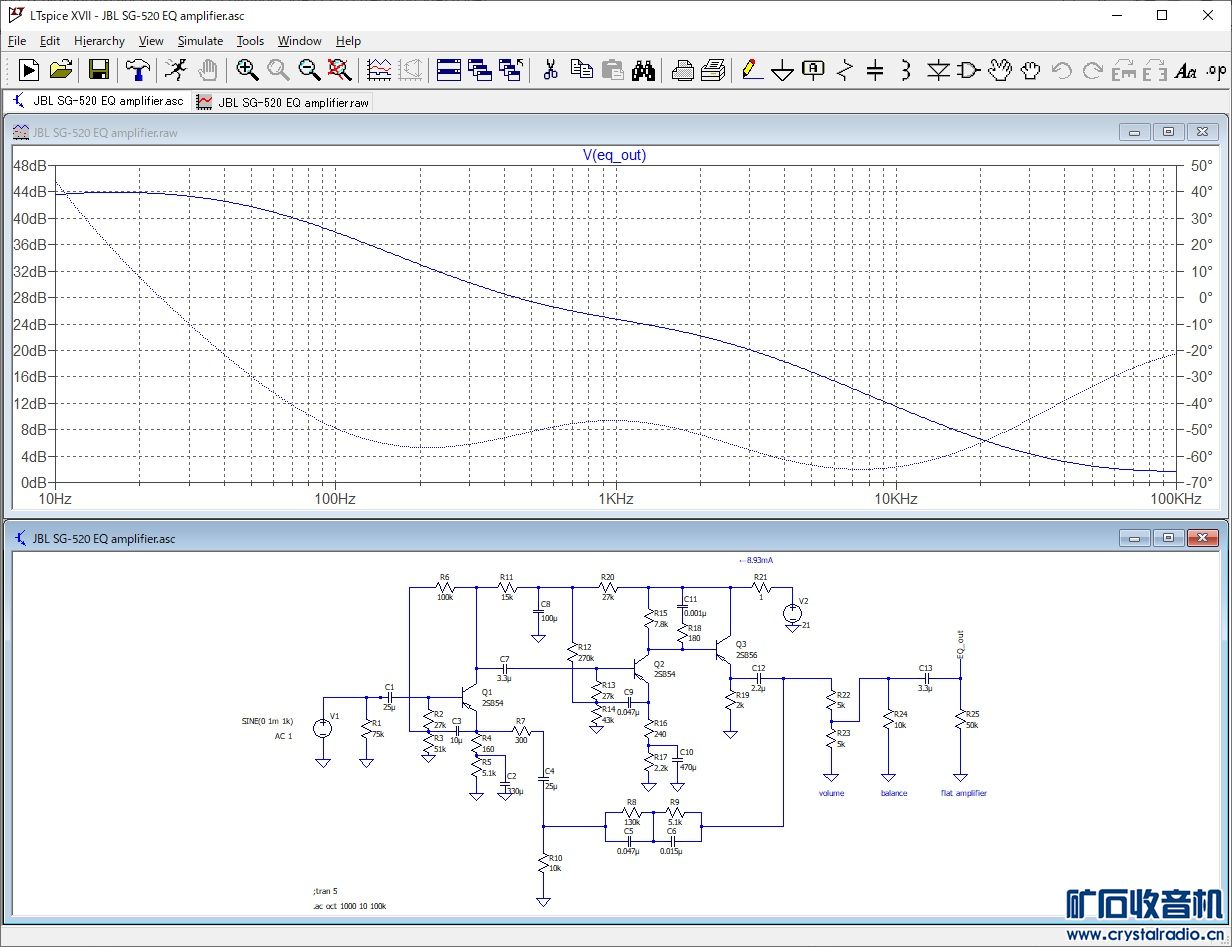
Task: Select the Ground symbol tool
Action: pos(783,70)
